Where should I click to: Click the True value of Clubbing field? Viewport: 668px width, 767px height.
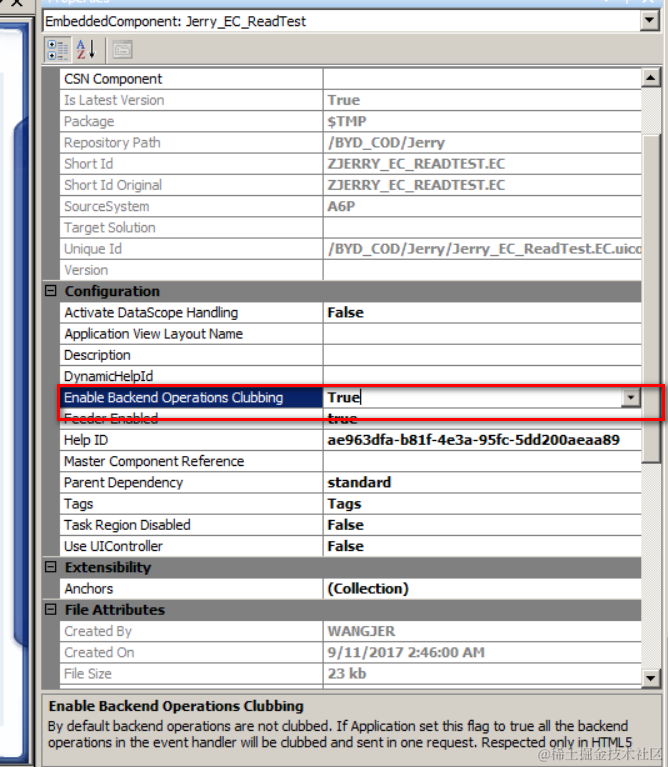(x=343, y=398)
